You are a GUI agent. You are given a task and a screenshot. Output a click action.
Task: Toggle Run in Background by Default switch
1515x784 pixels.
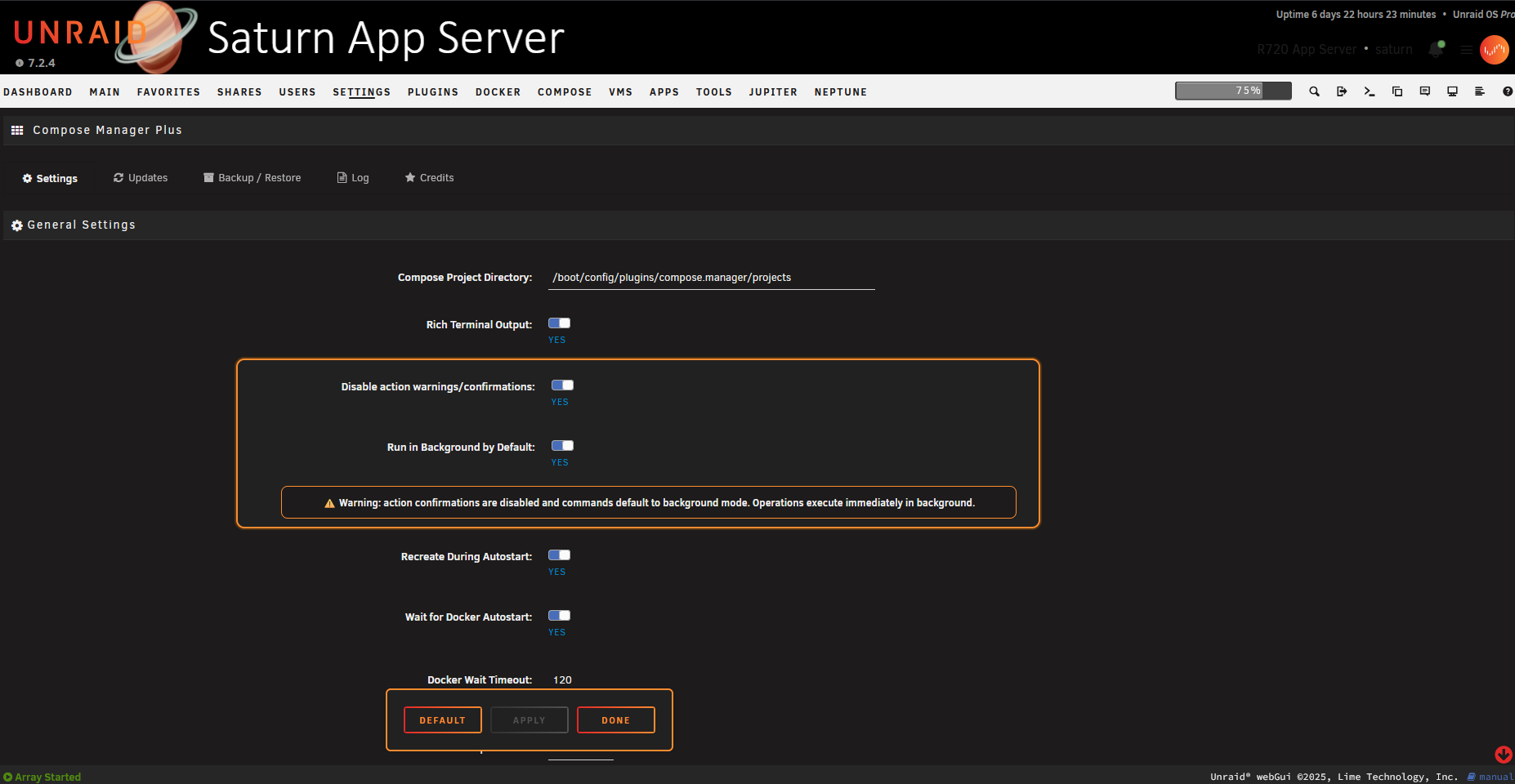pos(563,446)
